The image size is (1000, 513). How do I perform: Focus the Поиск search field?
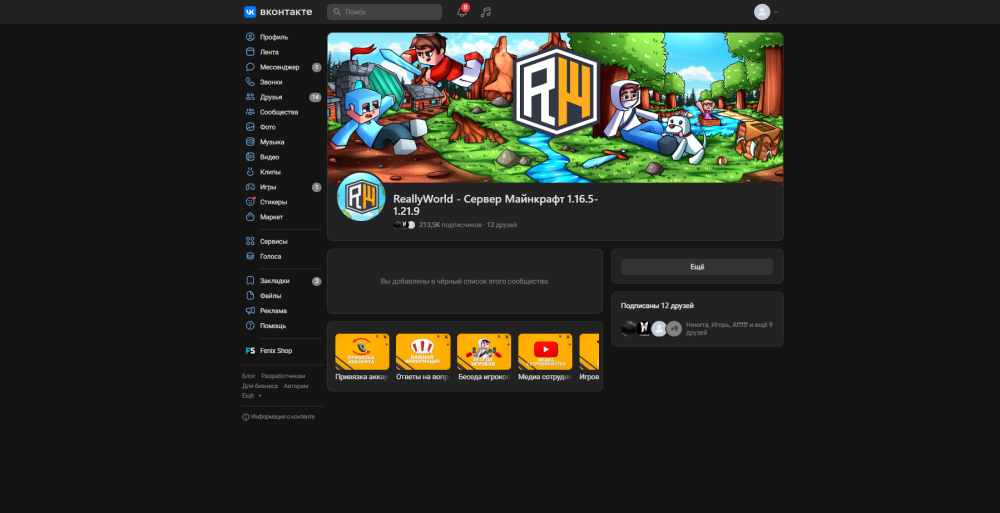pyautogui.click(x=385, y=12)
